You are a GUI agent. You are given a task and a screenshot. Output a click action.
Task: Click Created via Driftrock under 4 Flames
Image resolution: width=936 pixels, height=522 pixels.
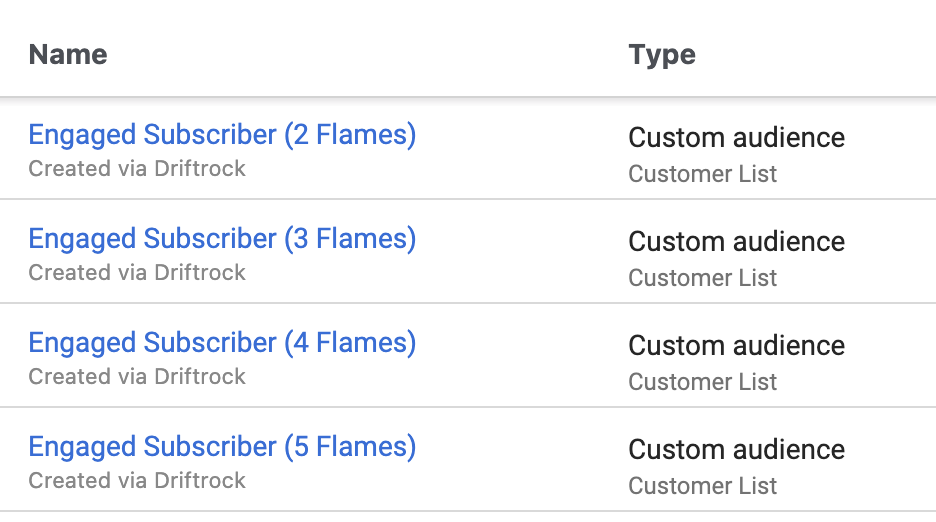[137, 376]
